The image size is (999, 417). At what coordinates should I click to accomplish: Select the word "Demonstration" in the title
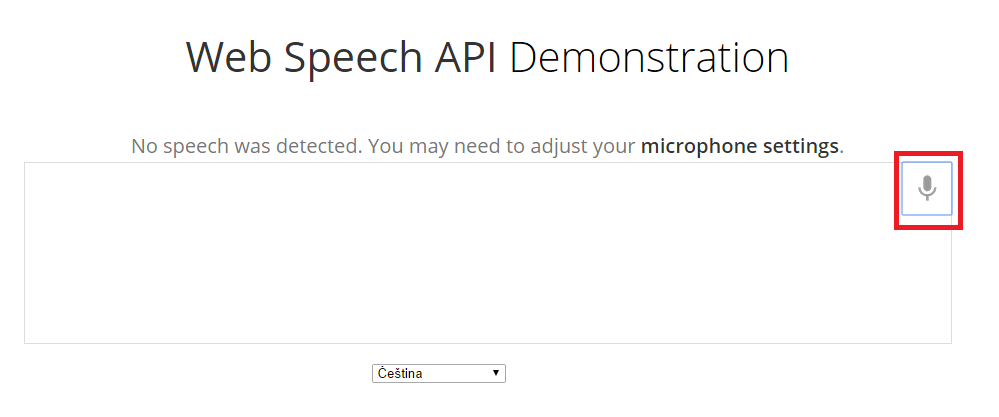[x=649, y=58]
